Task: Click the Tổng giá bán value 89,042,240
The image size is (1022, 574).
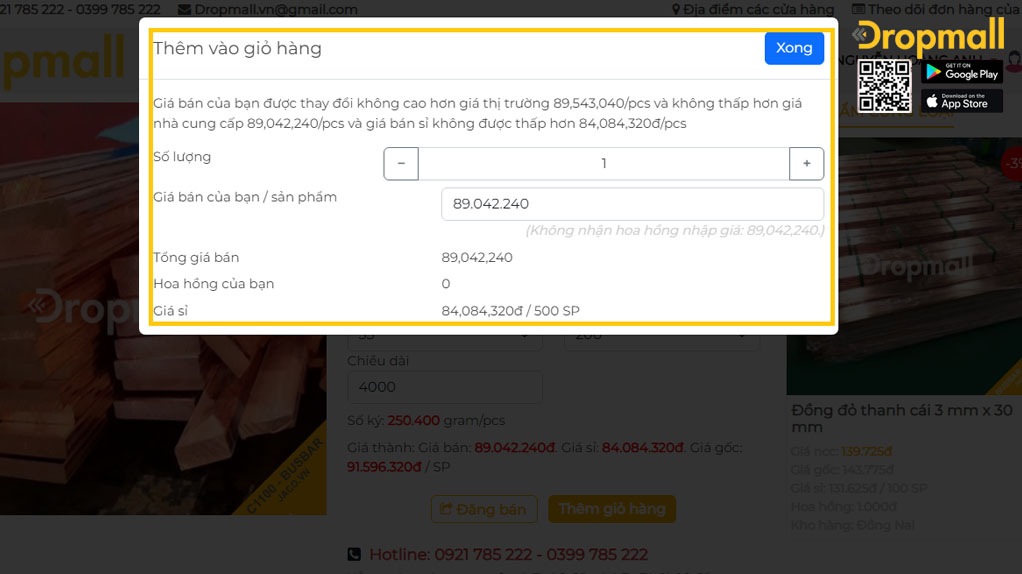Action: 477,257
